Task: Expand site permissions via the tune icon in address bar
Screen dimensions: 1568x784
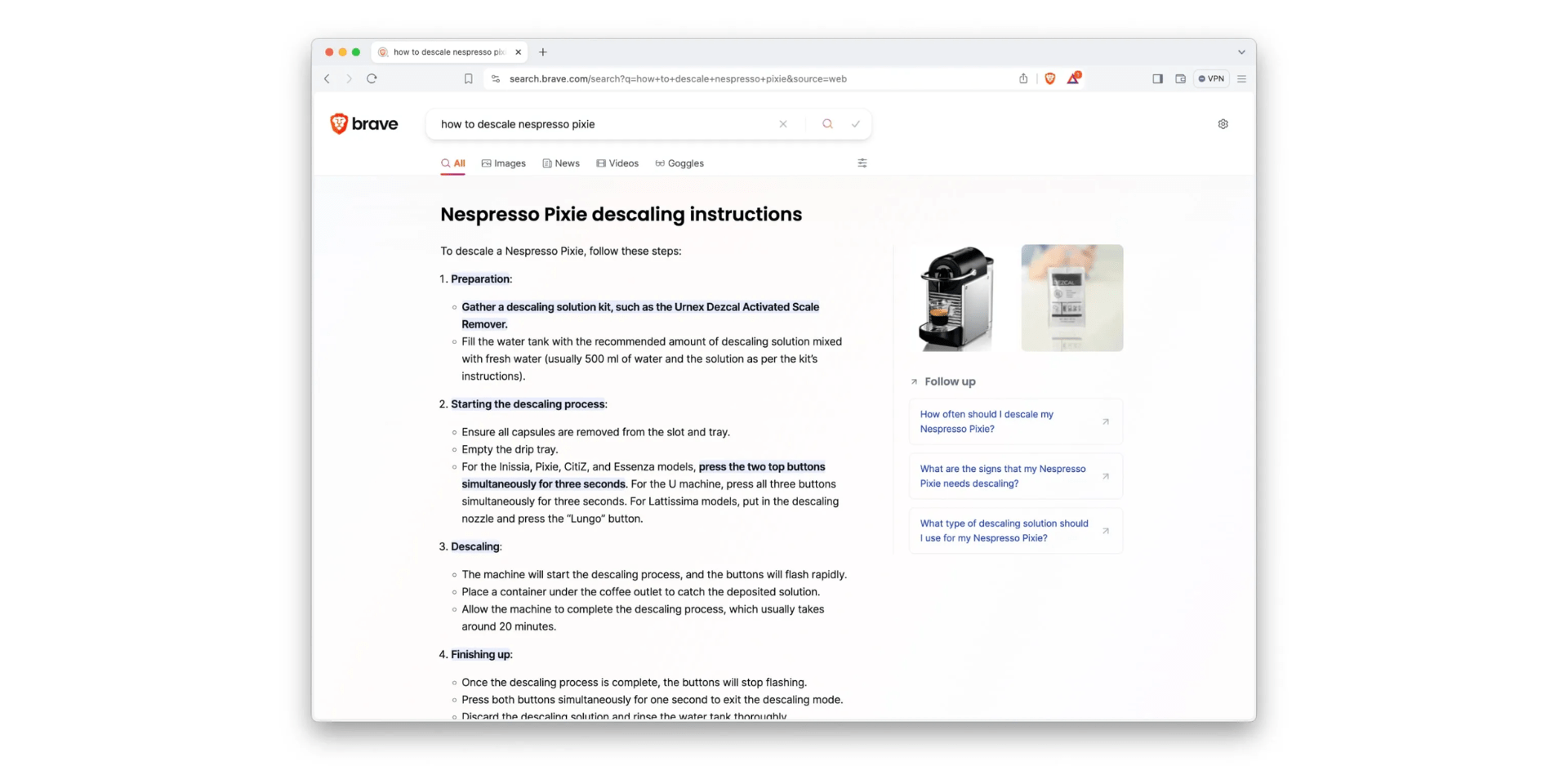Action: [x=495, y=78]
